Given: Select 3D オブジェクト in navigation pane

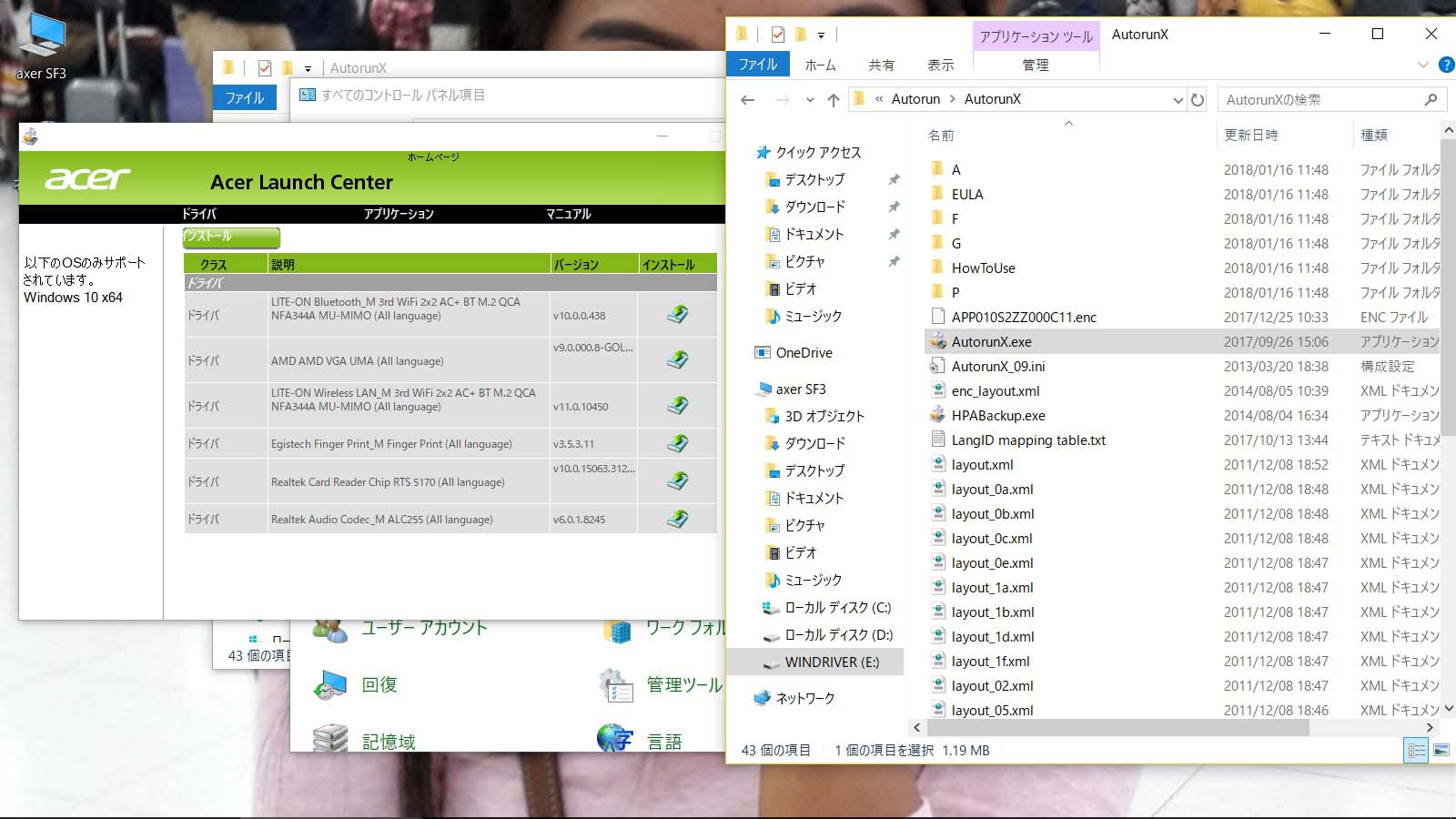Looking at the screenshot, I should (814, 416).
